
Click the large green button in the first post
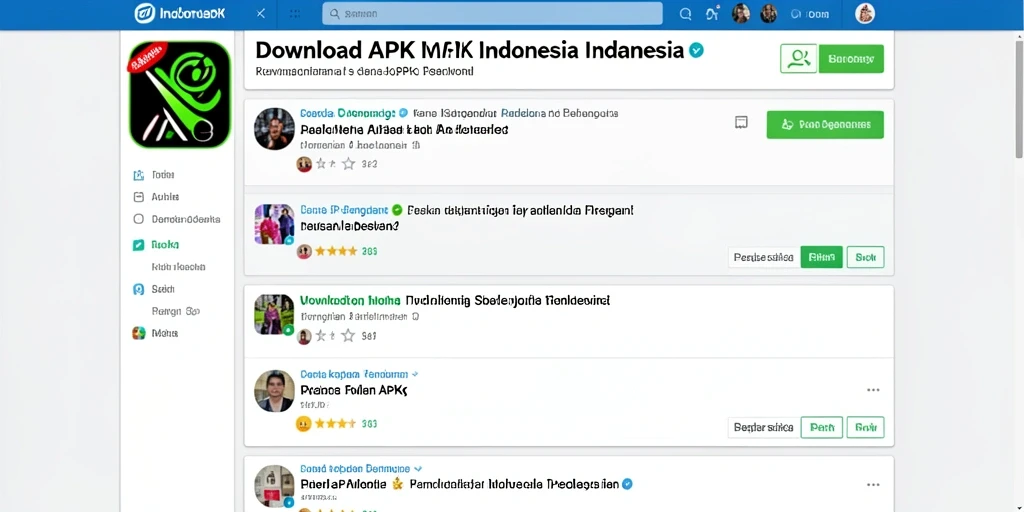pos(825,124)
